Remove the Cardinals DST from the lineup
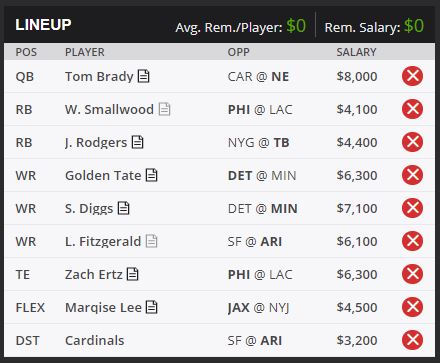The height and width of the screenshot is (363, 440). click(412, 340)
